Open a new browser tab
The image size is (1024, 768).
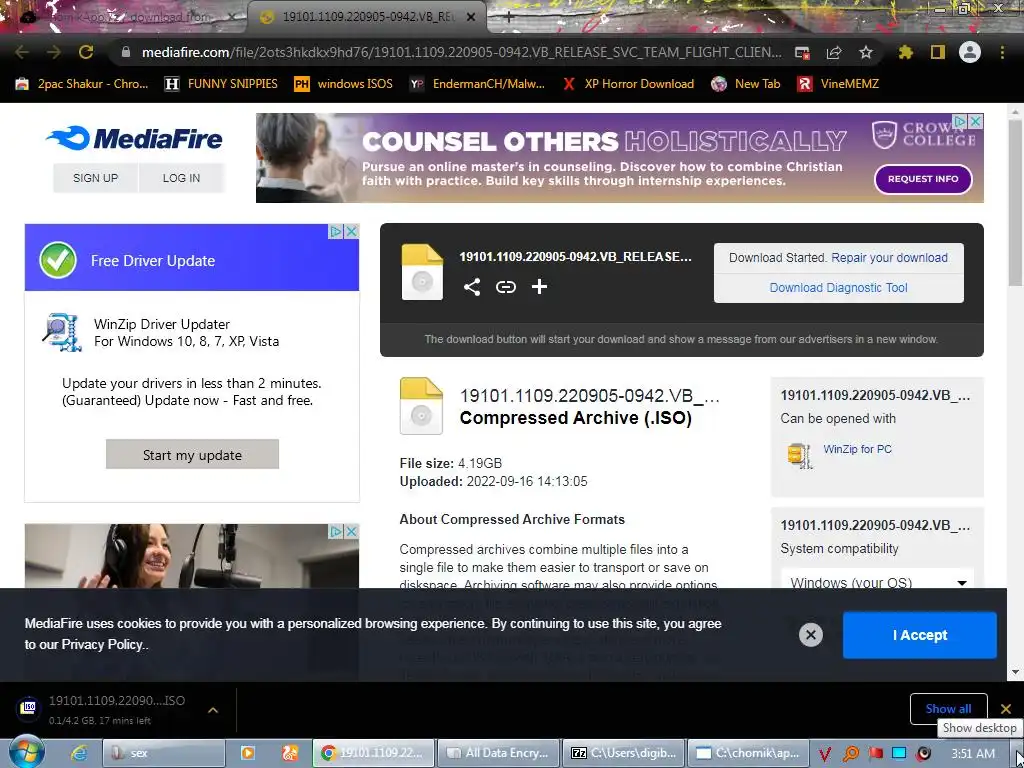coord(509,17)
